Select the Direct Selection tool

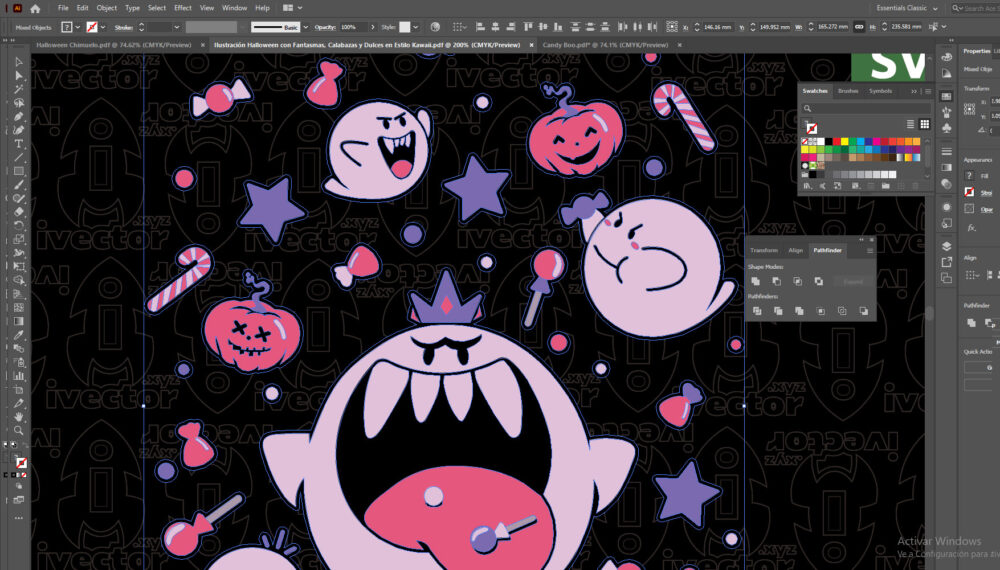tap(18, 75)
